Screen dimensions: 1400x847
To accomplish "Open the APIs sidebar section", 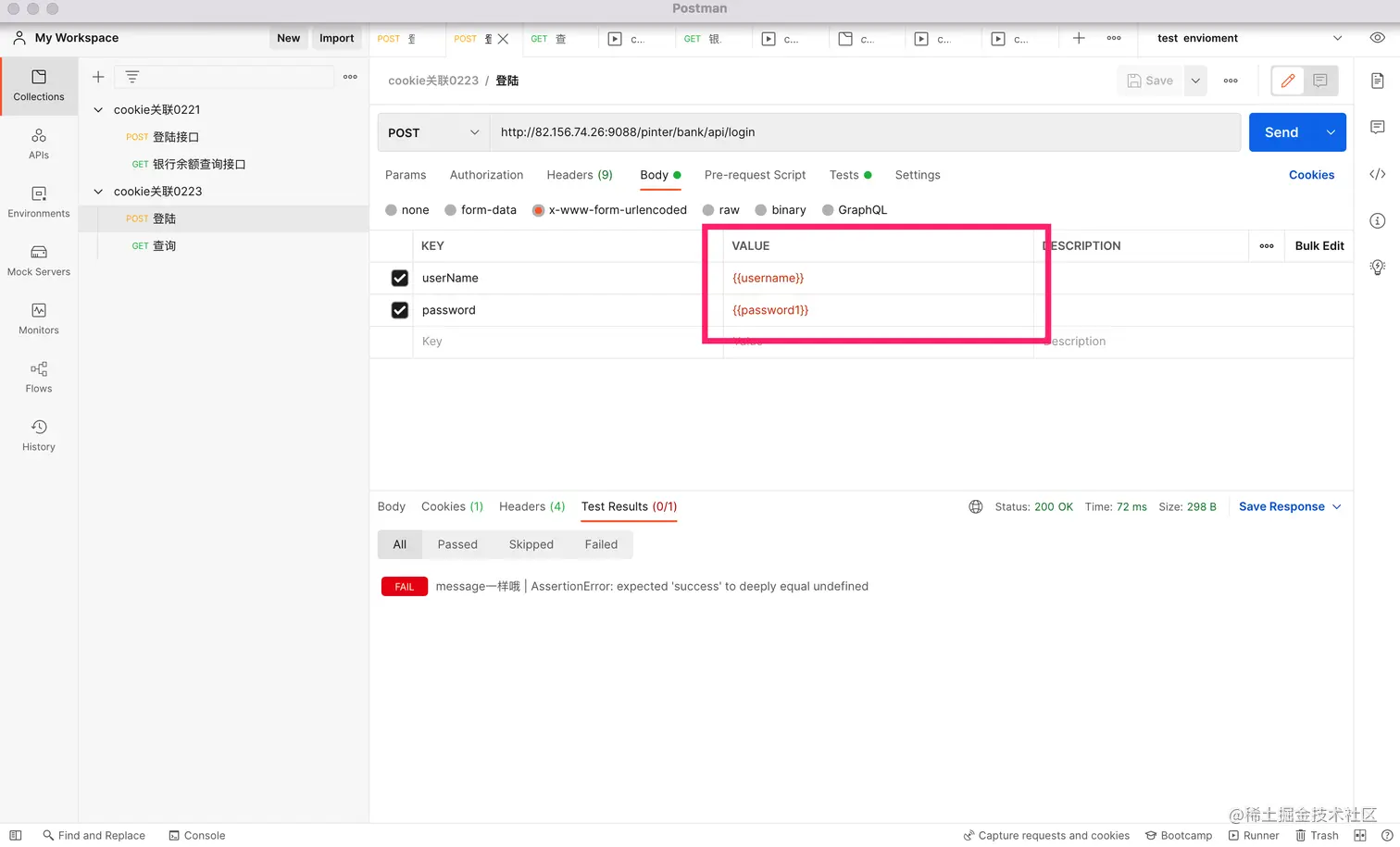I will (x=39, y=143).
